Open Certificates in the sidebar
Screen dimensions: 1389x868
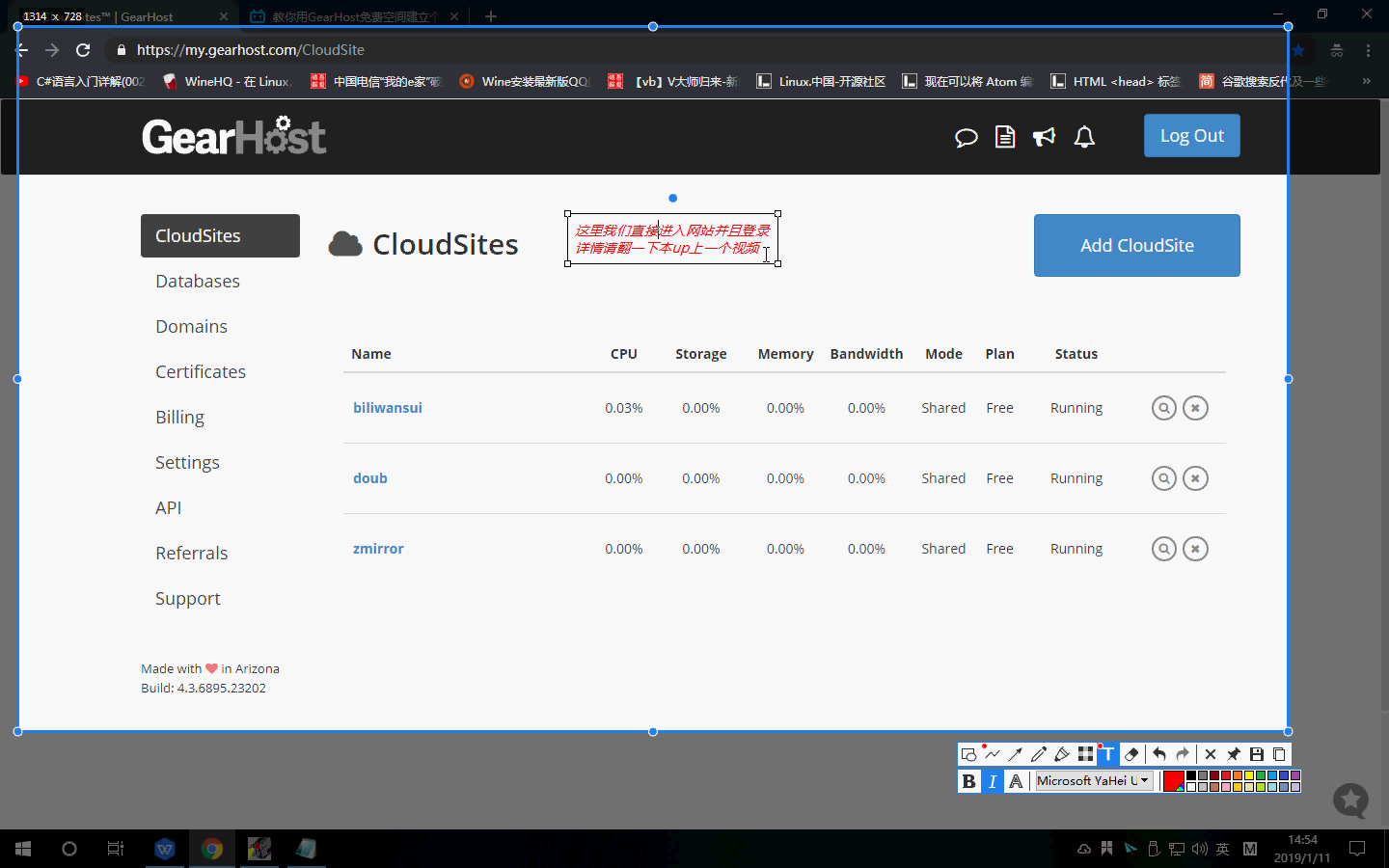(x=201, y=371)
